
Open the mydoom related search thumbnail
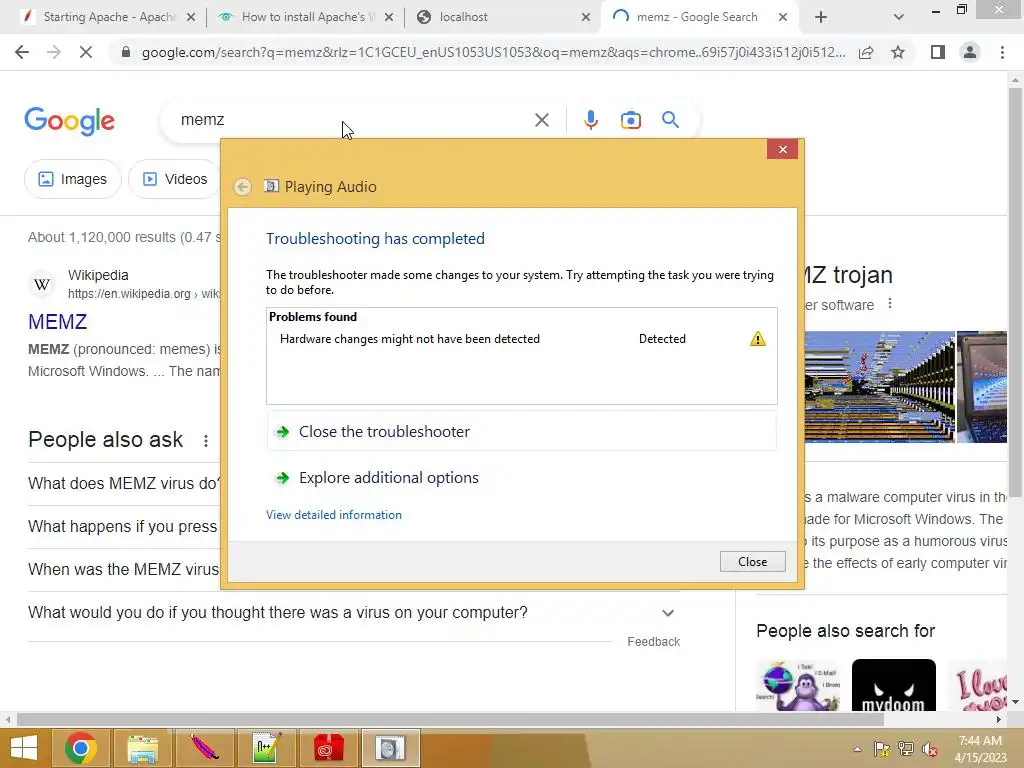pyautogui.click(x=893, y=685)
